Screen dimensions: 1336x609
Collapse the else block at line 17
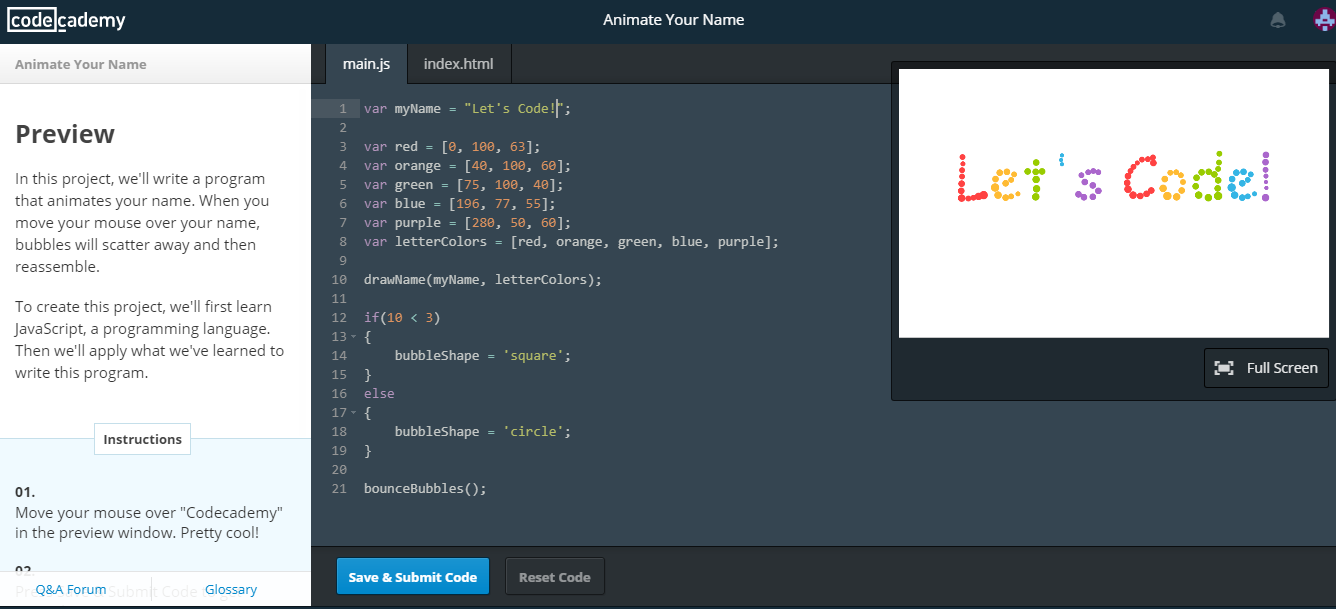point(351,412)
